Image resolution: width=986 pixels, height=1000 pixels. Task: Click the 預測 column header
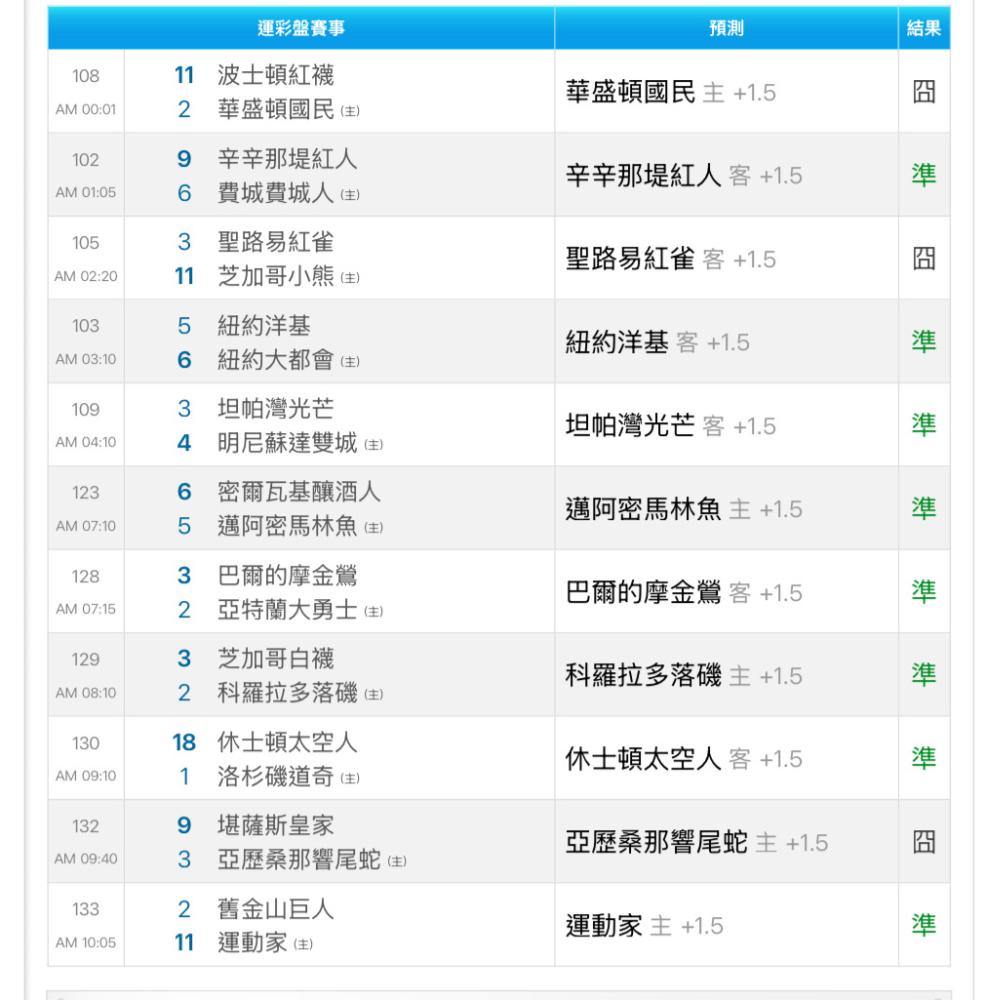pos(726,28)
